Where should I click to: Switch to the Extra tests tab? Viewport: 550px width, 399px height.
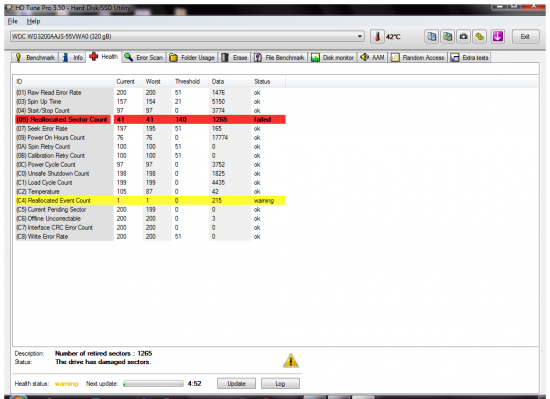pyautogui.click(x=469, y=58)
